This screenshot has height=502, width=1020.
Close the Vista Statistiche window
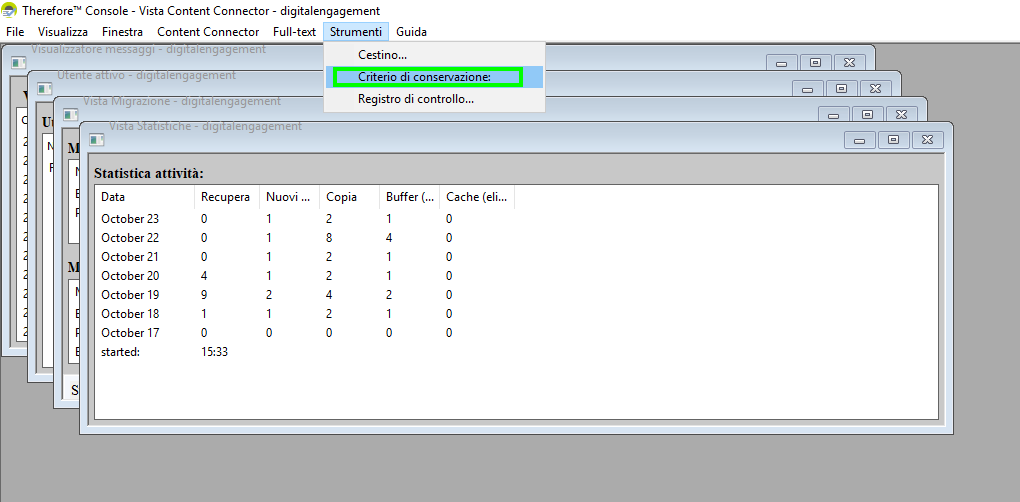[x=928, y=140]
